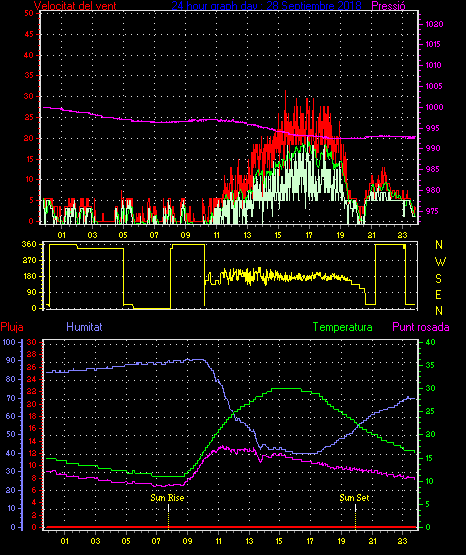Click the 'S' compass direction label
This screenshot has height=555, width=466.
coord(438,279)
